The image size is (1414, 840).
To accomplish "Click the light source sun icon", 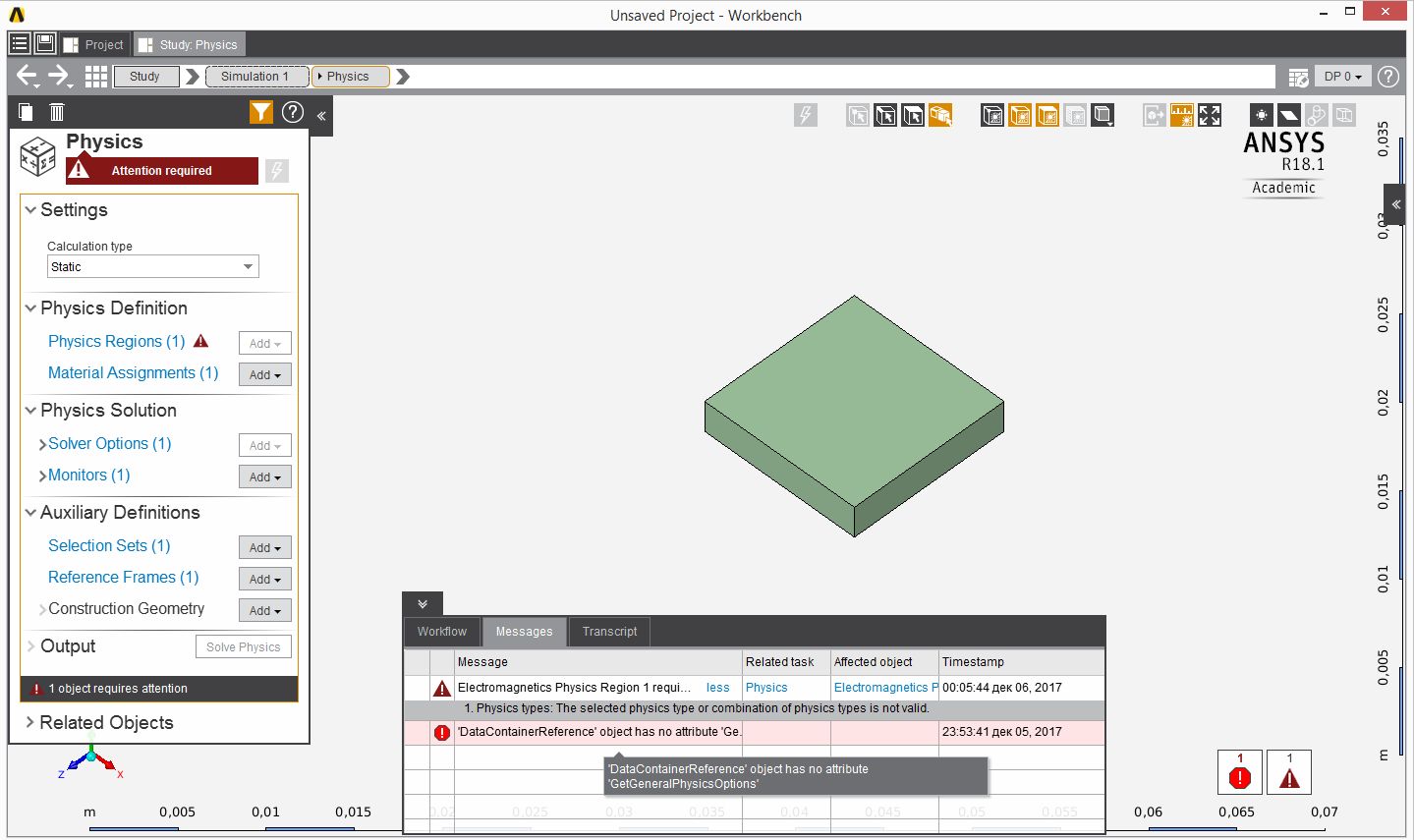I will (x=1262, y=116).
